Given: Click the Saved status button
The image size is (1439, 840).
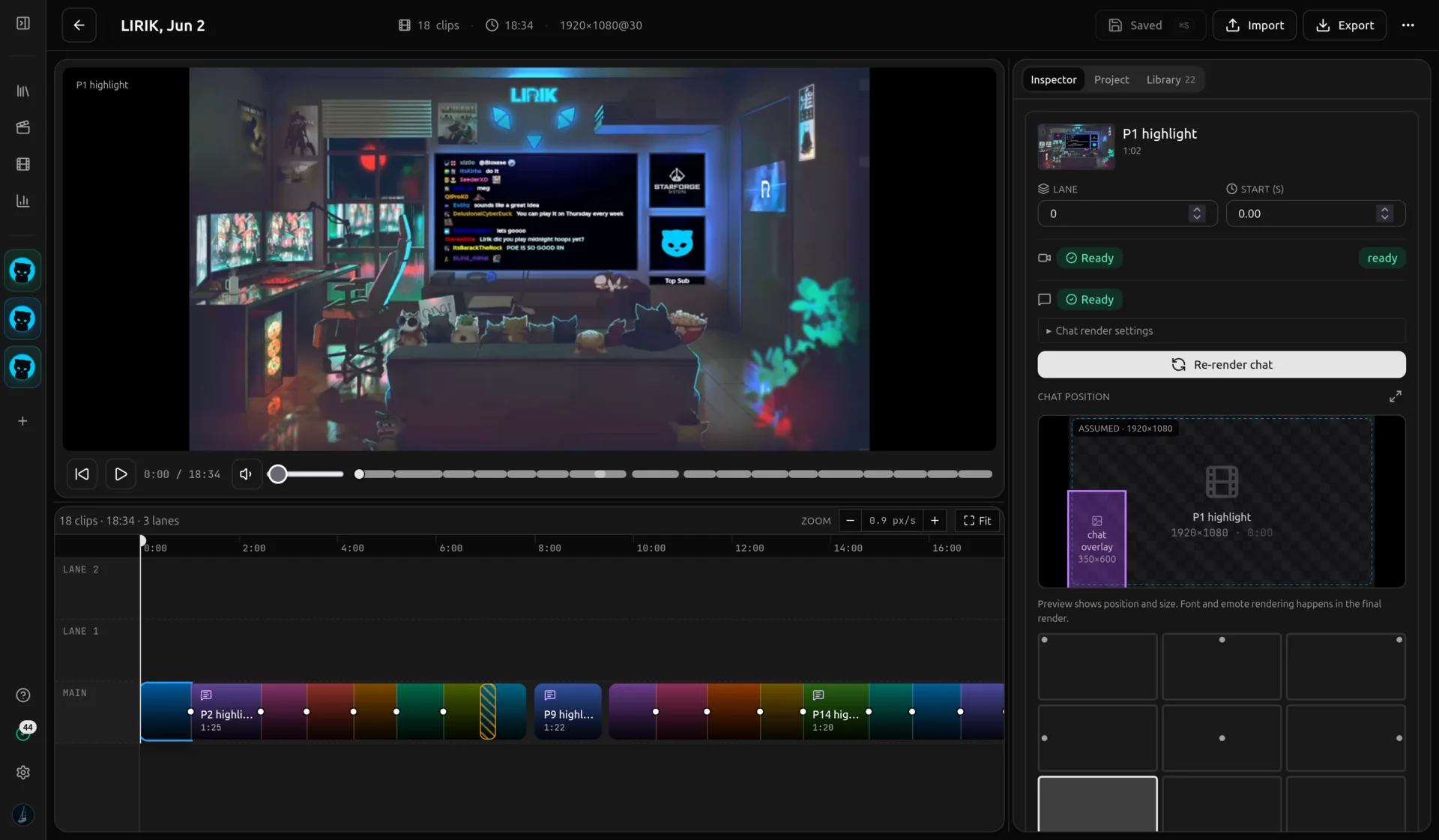Looking at the screenshot, I should tap(1150, 25).
